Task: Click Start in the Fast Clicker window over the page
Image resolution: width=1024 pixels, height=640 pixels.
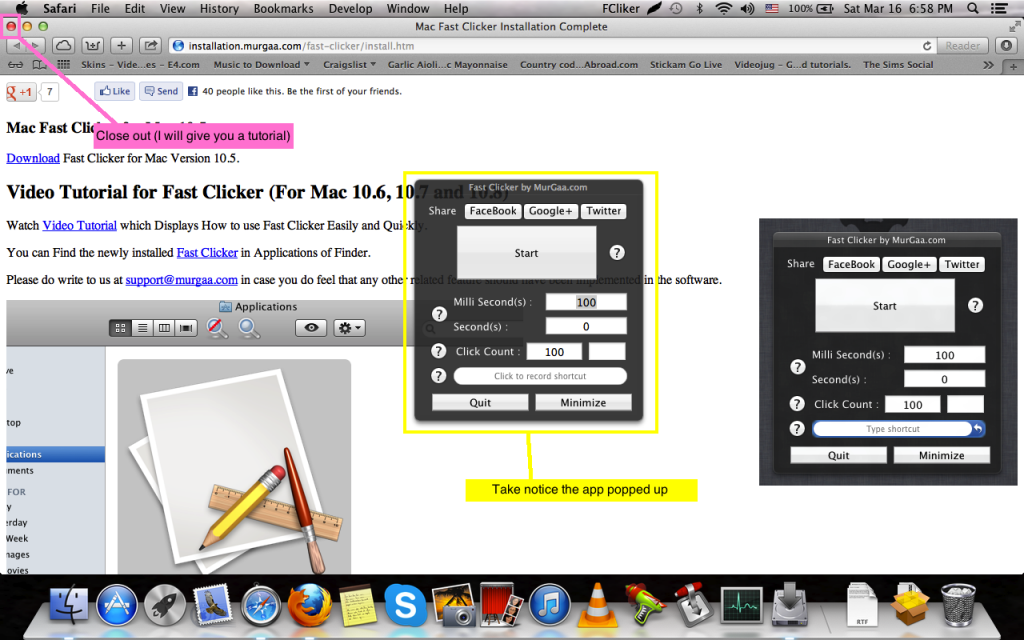Action: 526,253
